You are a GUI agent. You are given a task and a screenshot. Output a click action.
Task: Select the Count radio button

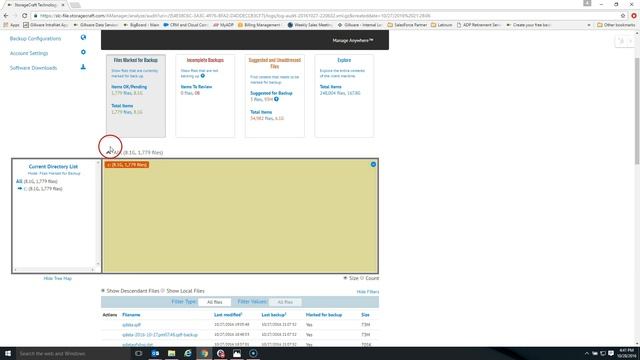tap(362, 278)
